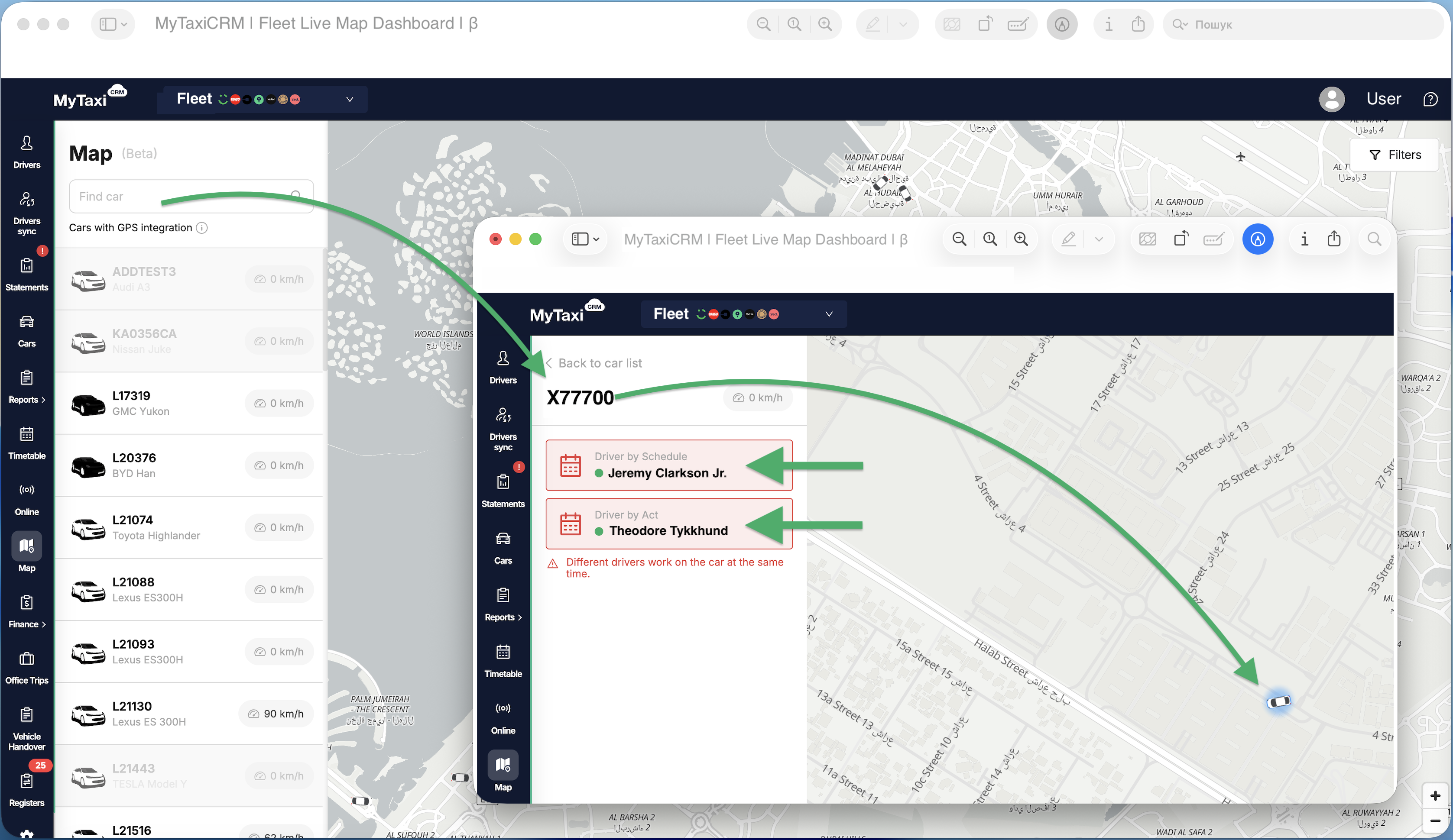
Task: Click zoom out in inner Preview toolbar
Action: (x=959, y=239)
